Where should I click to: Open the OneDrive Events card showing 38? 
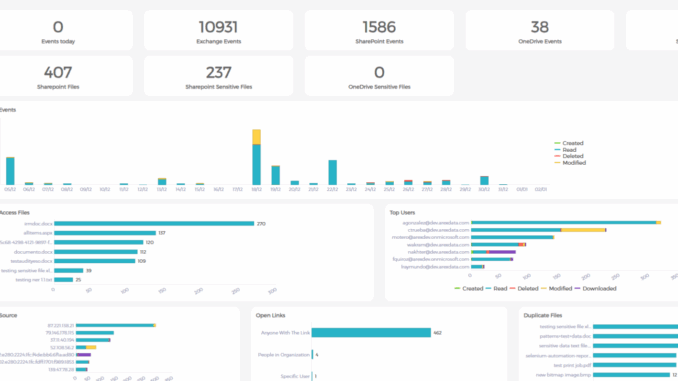pyautogui.click(x=540, y=30)
